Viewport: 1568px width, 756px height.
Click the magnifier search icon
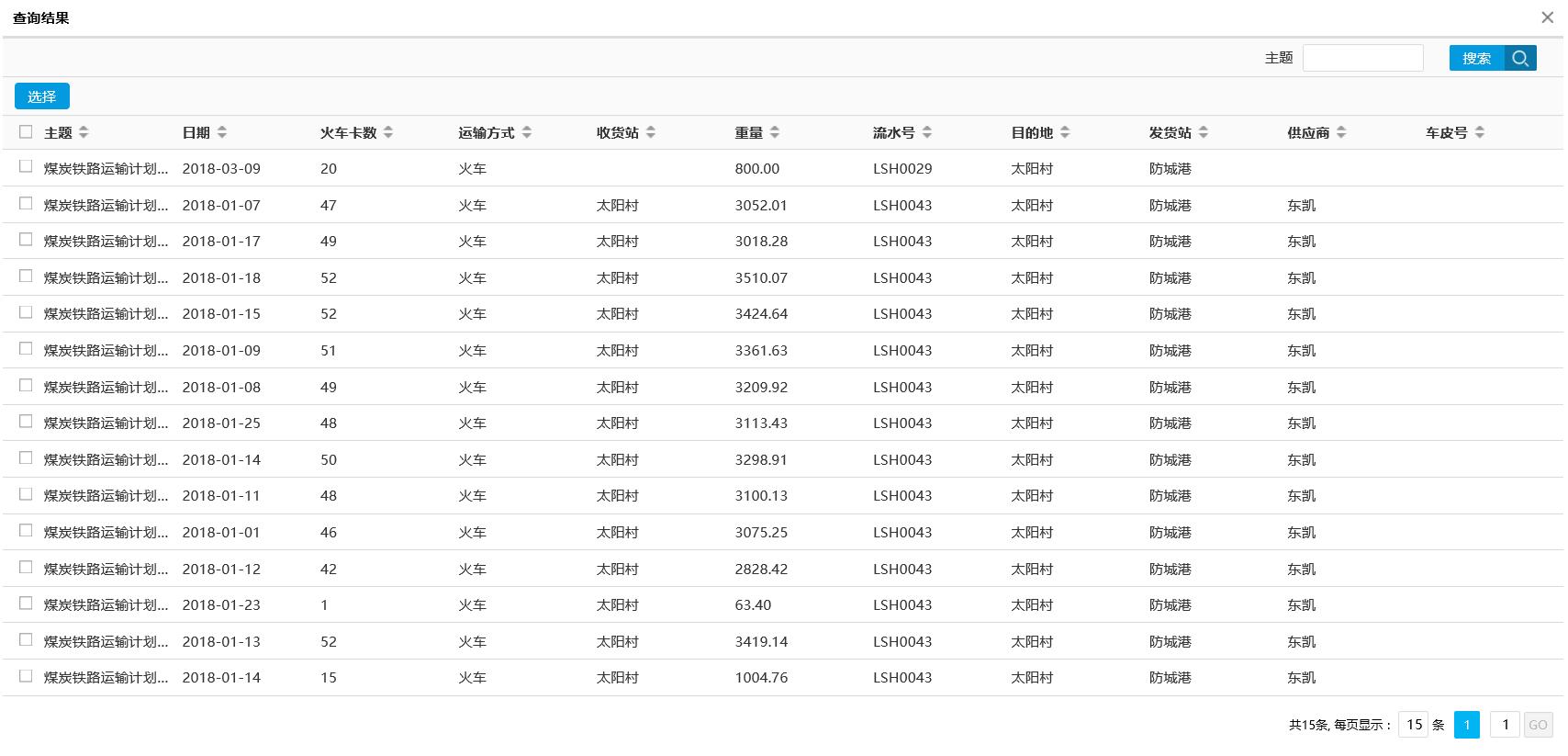point(1520,58)
